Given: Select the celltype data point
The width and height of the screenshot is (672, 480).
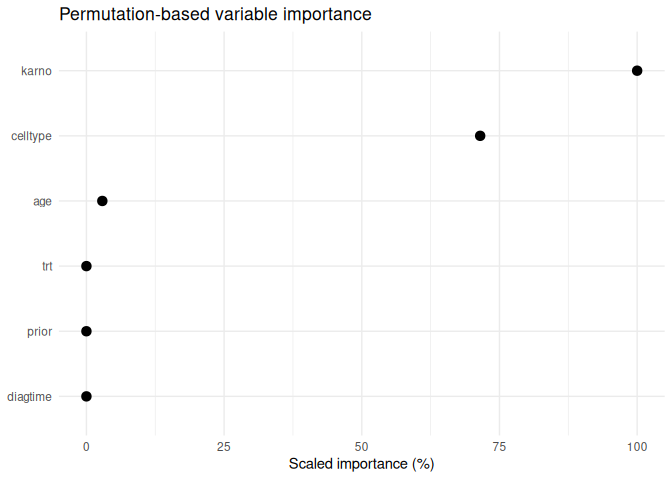Looking at the screenshot, I should coord(480,136).
